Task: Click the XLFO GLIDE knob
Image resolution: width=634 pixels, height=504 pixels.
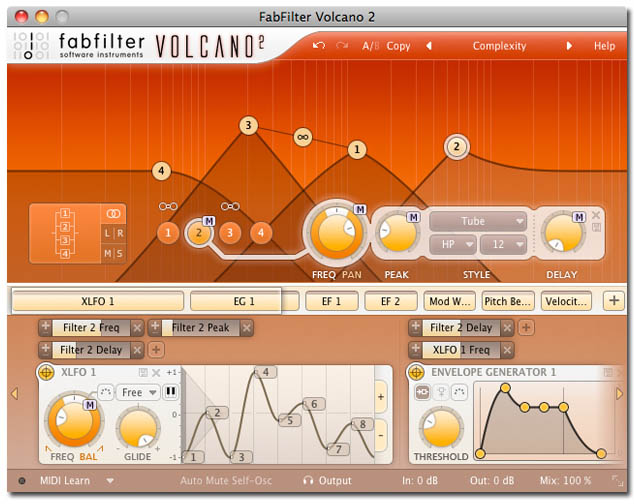Action: [138, 428]
